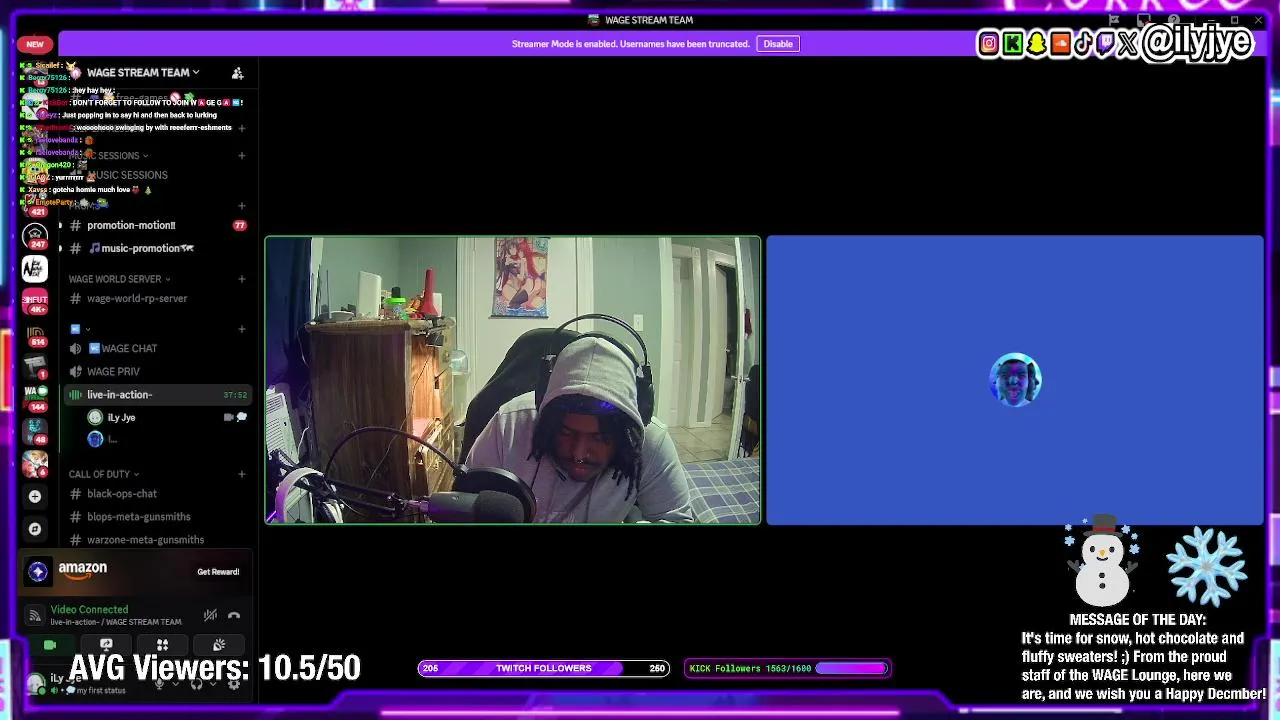Select the live-in-action- voice channel
Screen dimensions: 1280x720
pyautogui.click(x=156, y=394)
